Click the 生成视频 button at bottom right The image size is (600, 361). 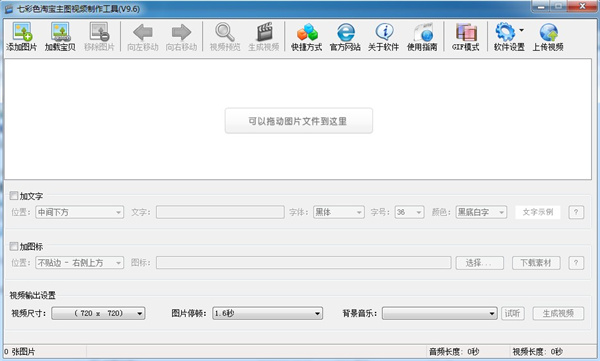(558, 313)
